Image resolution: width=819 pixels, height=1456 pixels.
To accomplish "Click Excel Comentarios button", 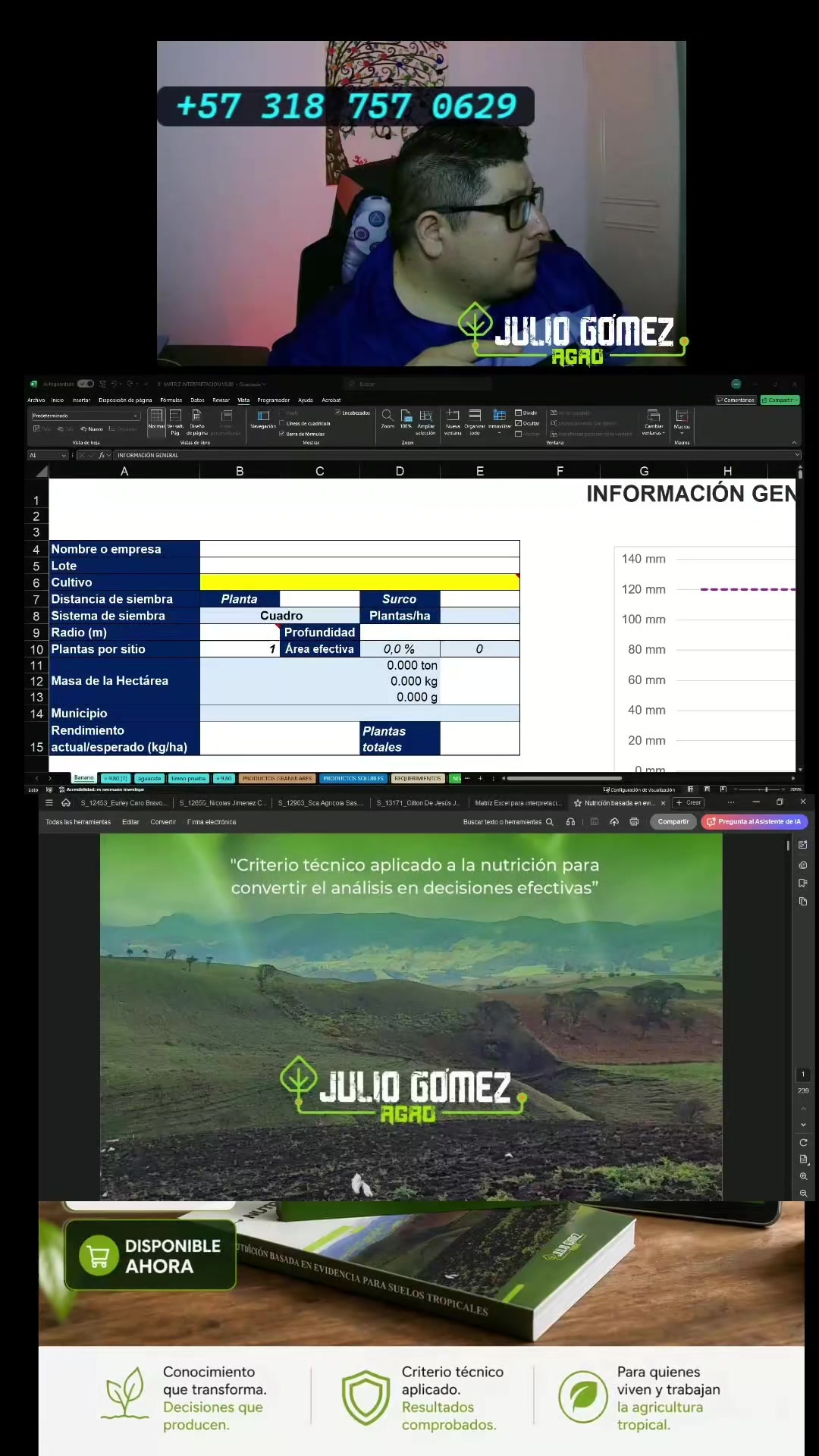I will click(x=736, y=400).
